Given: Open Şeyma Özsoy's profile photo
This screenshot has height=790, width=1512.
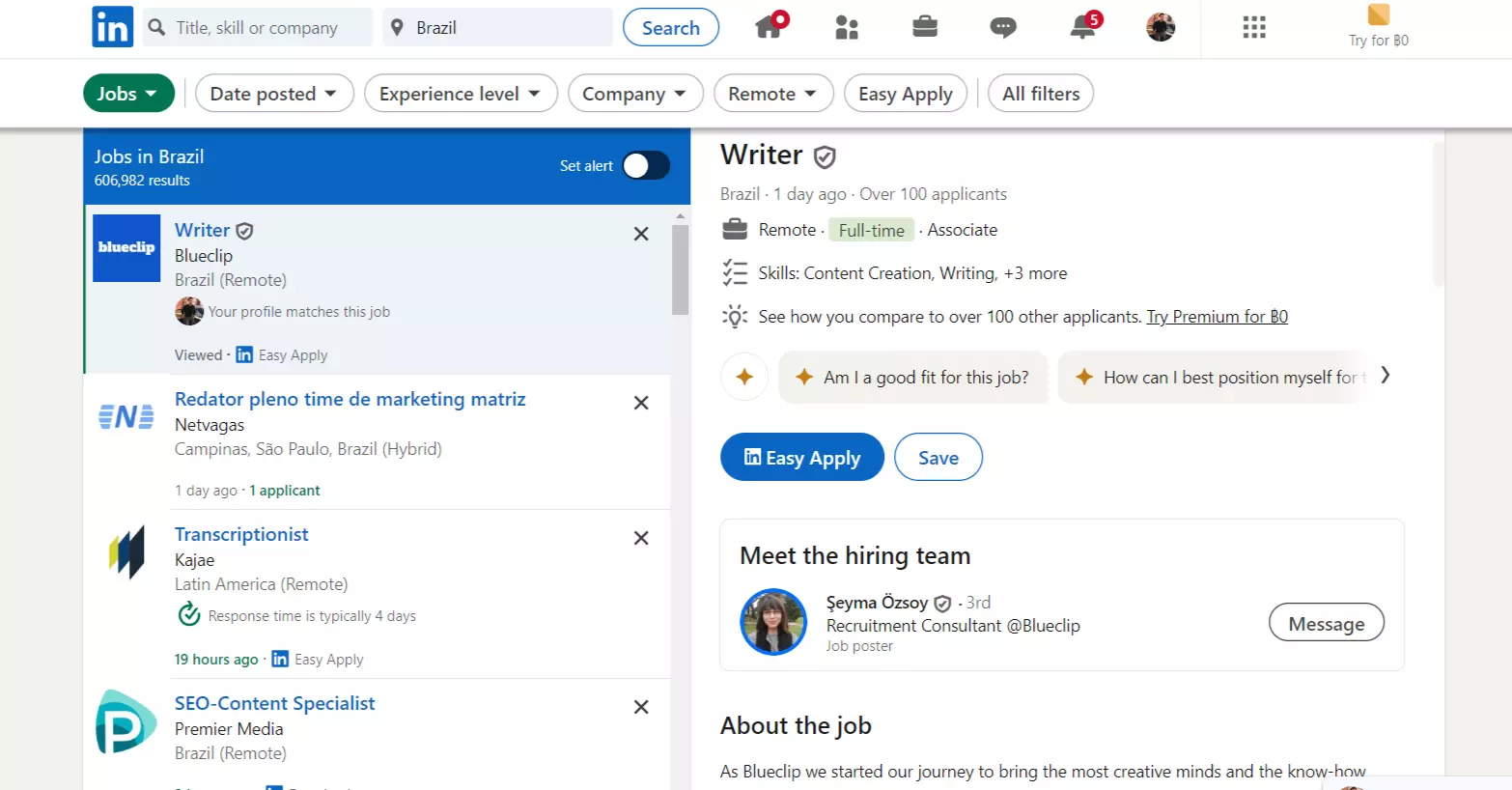Looking at the screenshot, I should click(x=773, y=622).
